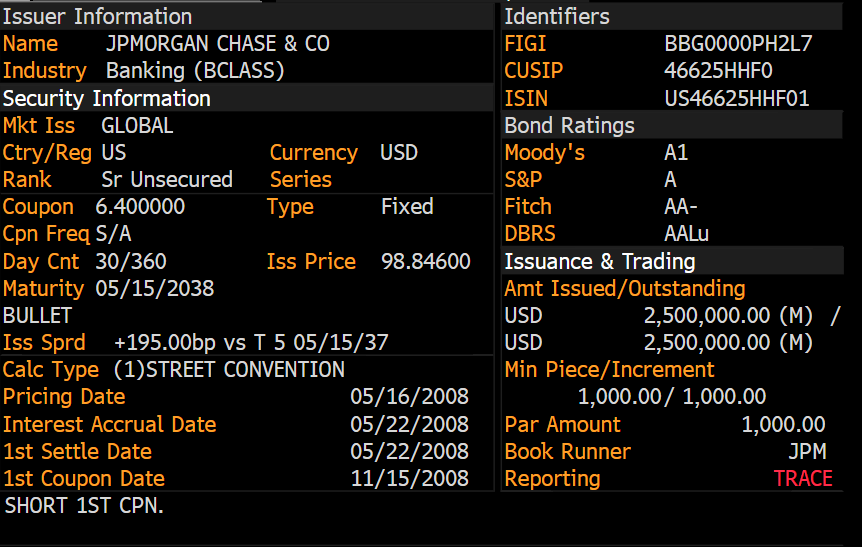
Task: Select the FIGI value BBG0000PH2L7
Action: point(738,43)
